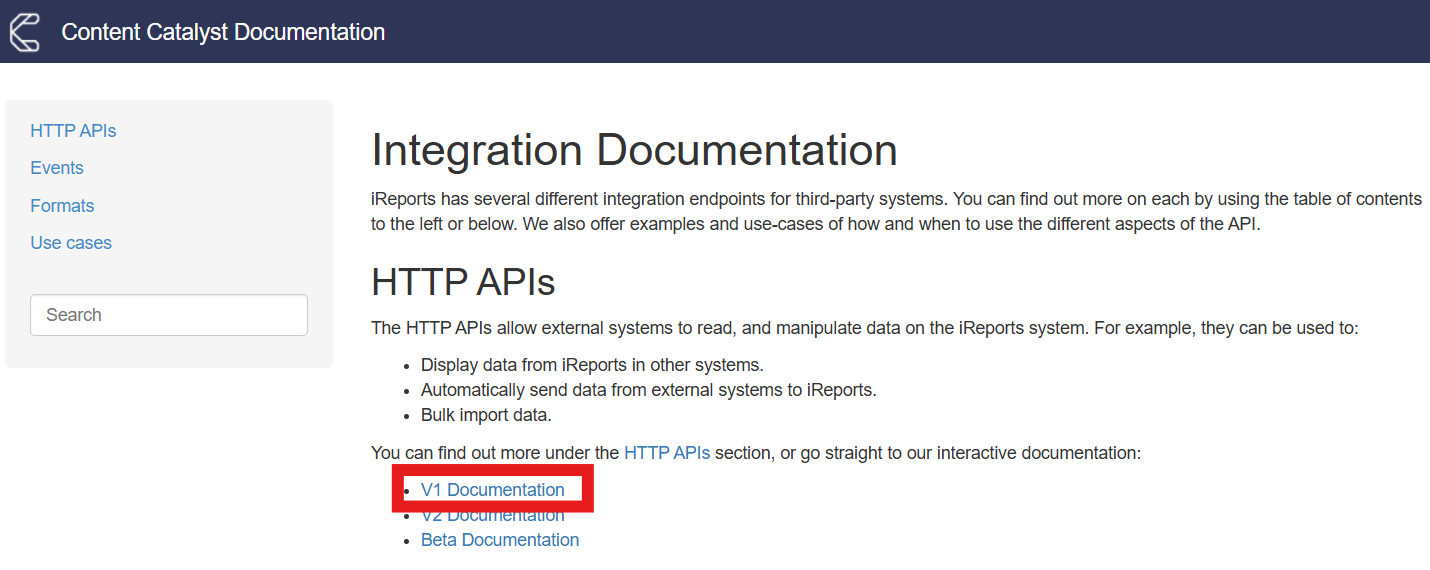Select Formats in the sidebar navigation
1430x570 pixels.
(62, 206)
